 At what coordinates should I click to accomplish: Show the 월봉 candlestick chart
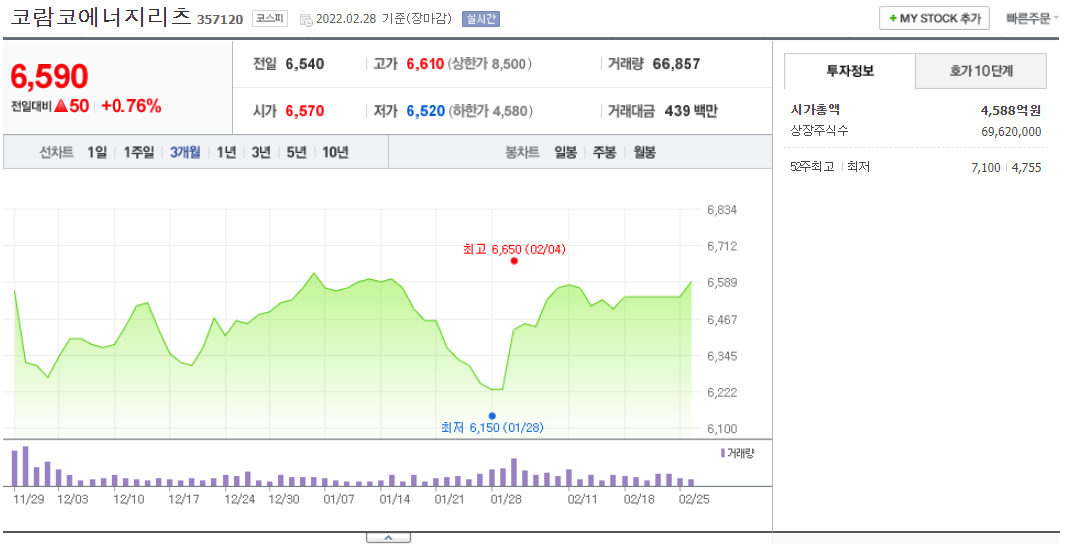coord(644,152)
